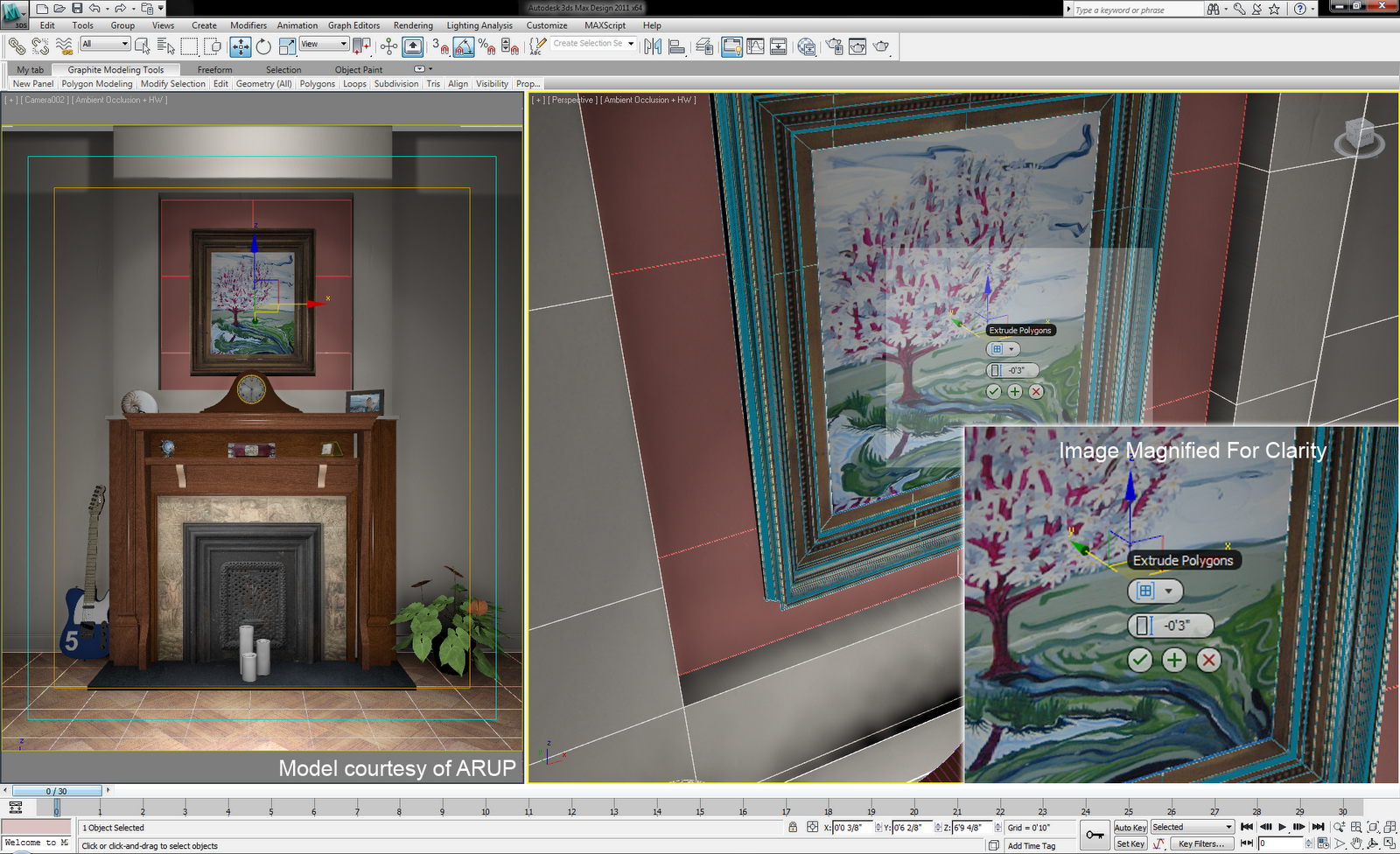1400x854 pixels.
Task: Select the Rectangular Selection Region tool
Action: (x=190, y=45)
